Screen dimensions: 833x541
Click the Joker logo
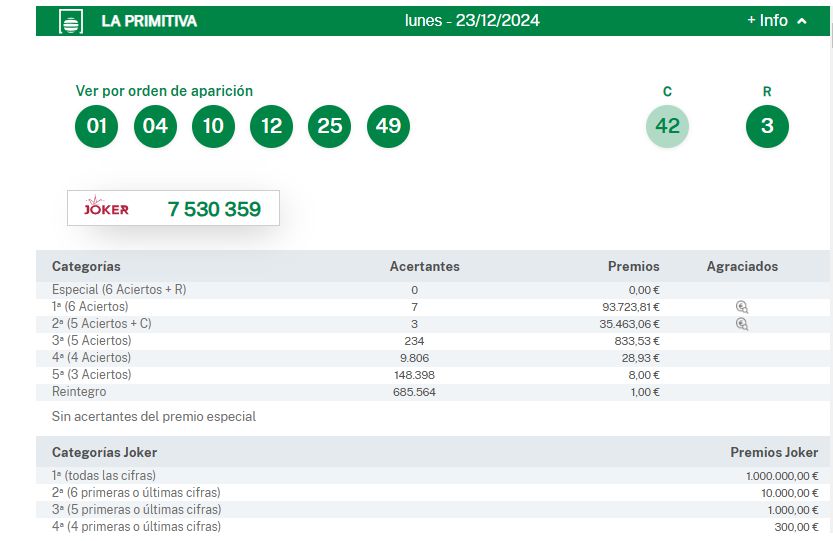tap(106, 206)
